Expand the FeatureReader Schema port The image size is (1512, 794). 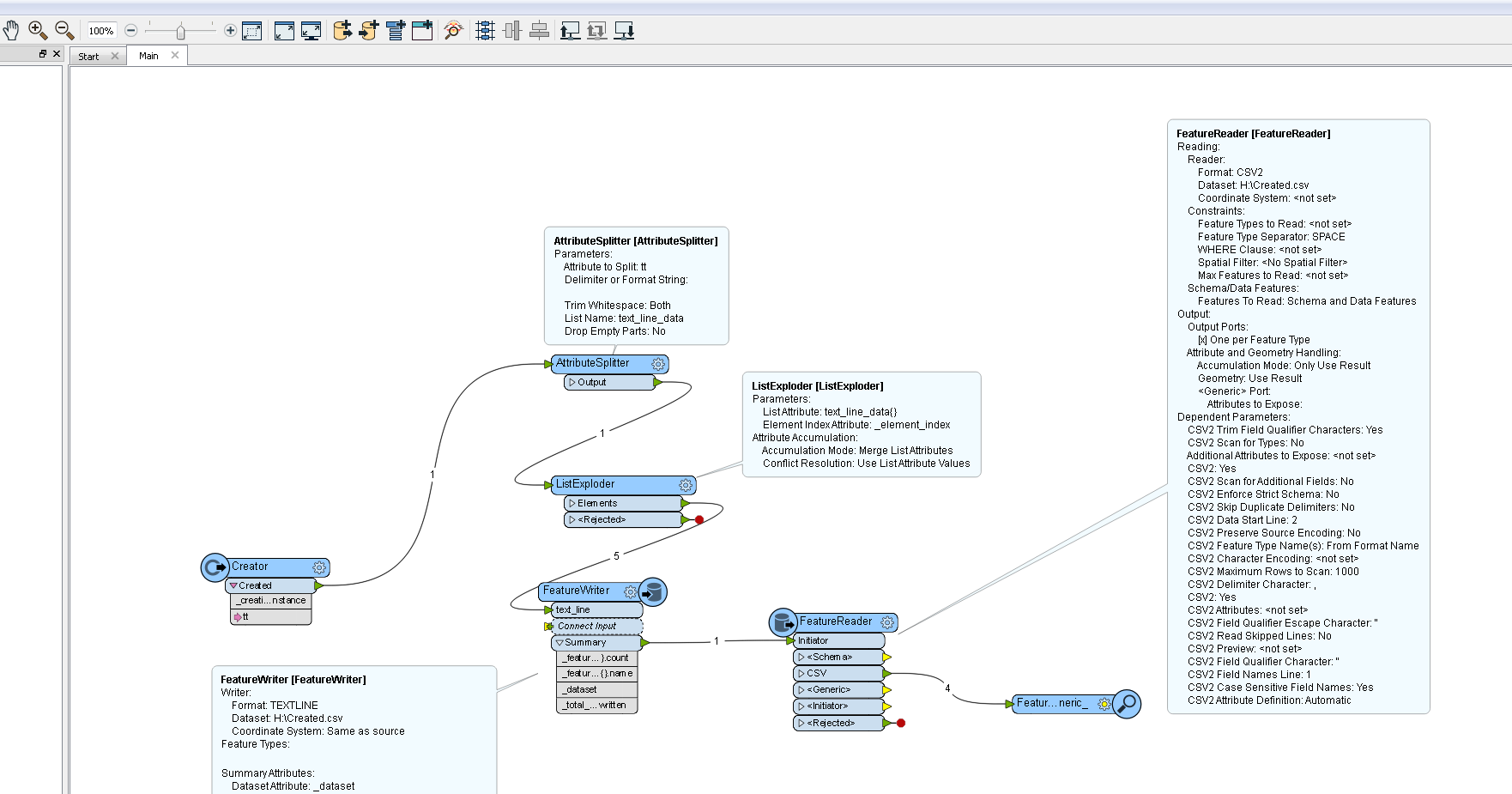801,658
